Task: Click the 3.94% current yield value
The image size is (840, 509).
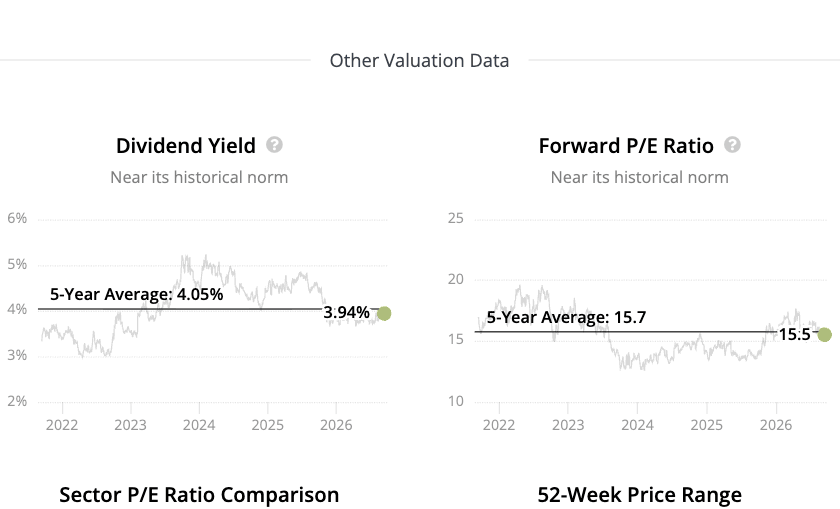Action: coord(347,312)
